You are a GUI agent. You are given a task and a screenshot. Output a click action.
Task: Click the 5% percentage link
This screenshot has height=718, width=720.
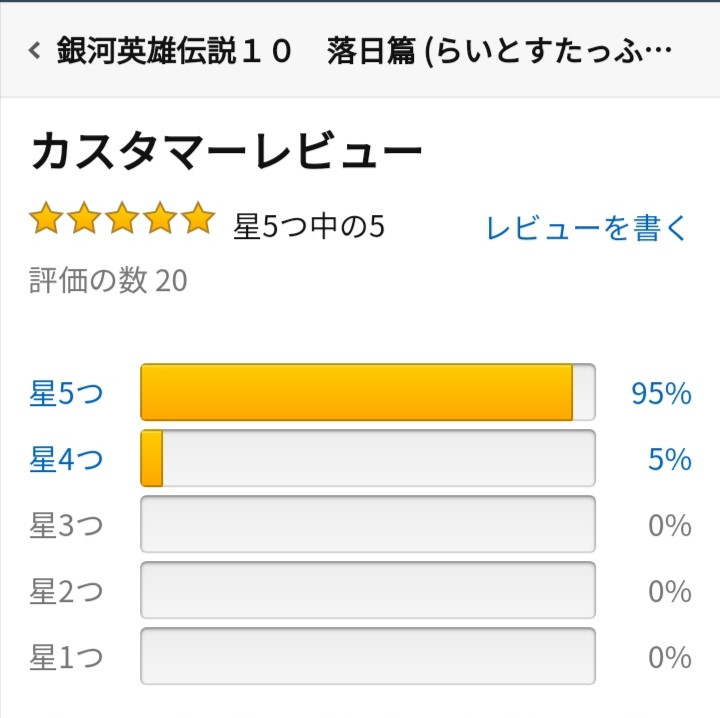click(669, 460)
